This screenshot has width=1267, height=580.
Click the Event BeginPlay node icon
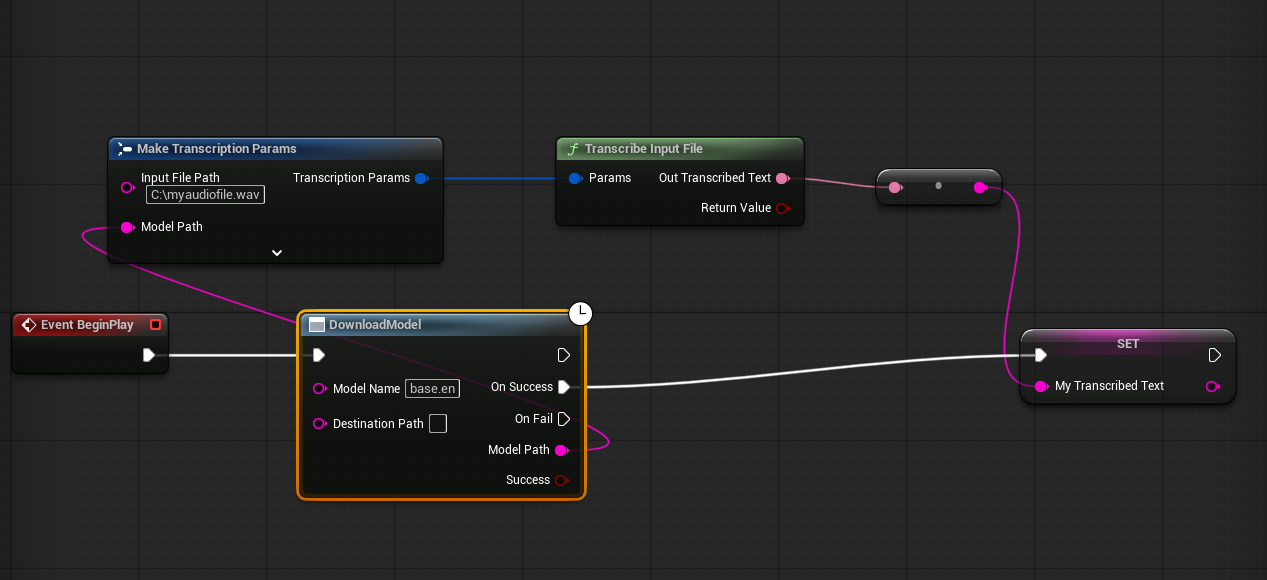(29, 325)
